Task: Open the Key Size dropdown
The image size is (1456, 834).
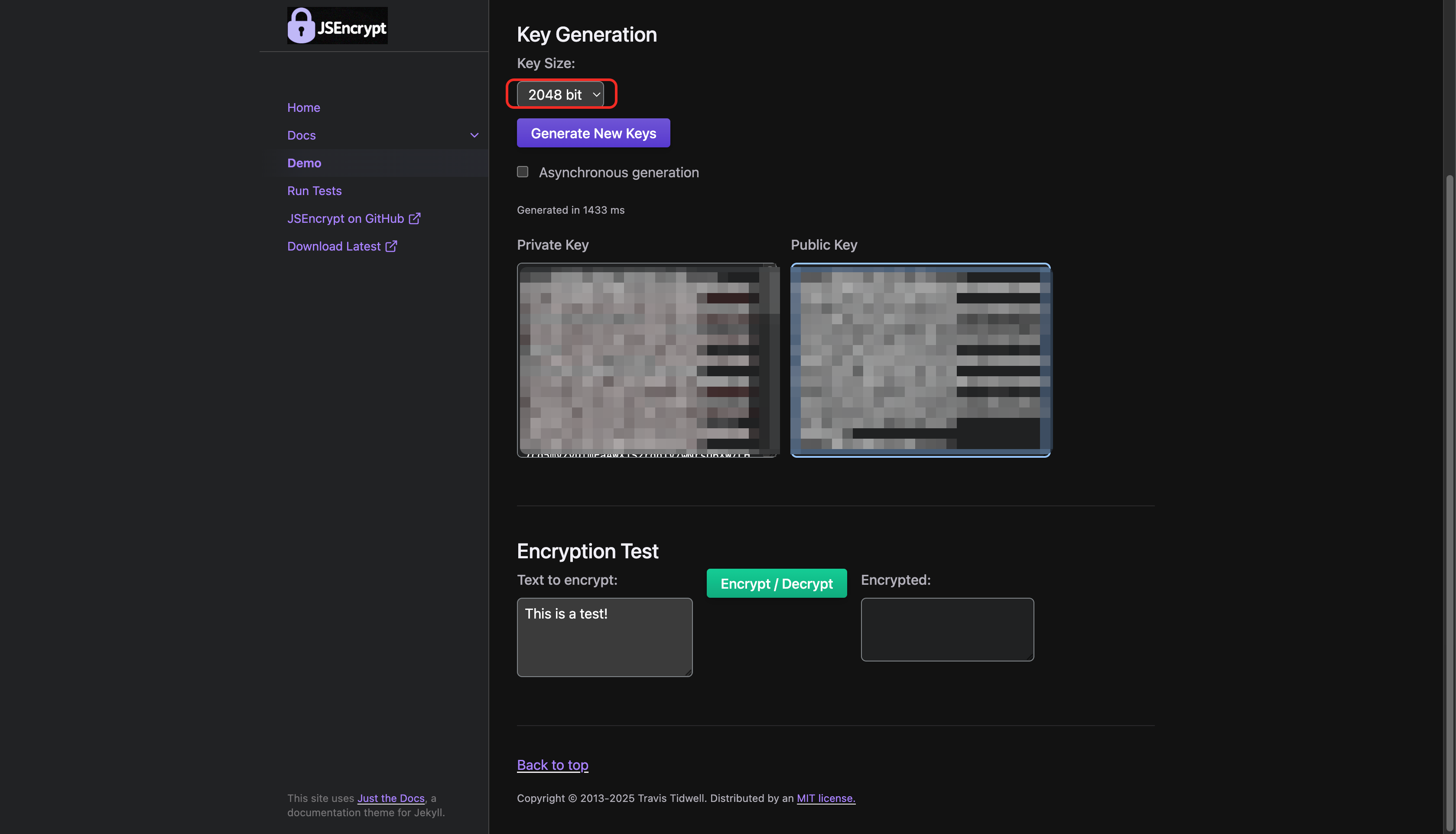Action: click(561, 94)
